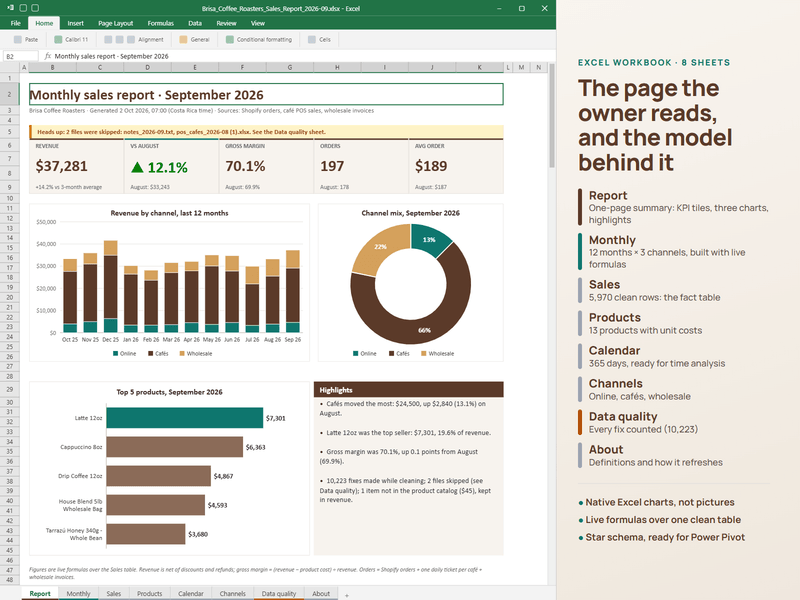Screen dimensions: 800x600
Task: Click the Drip Coffee 12oz bar
Action: [x=159, y=476]
